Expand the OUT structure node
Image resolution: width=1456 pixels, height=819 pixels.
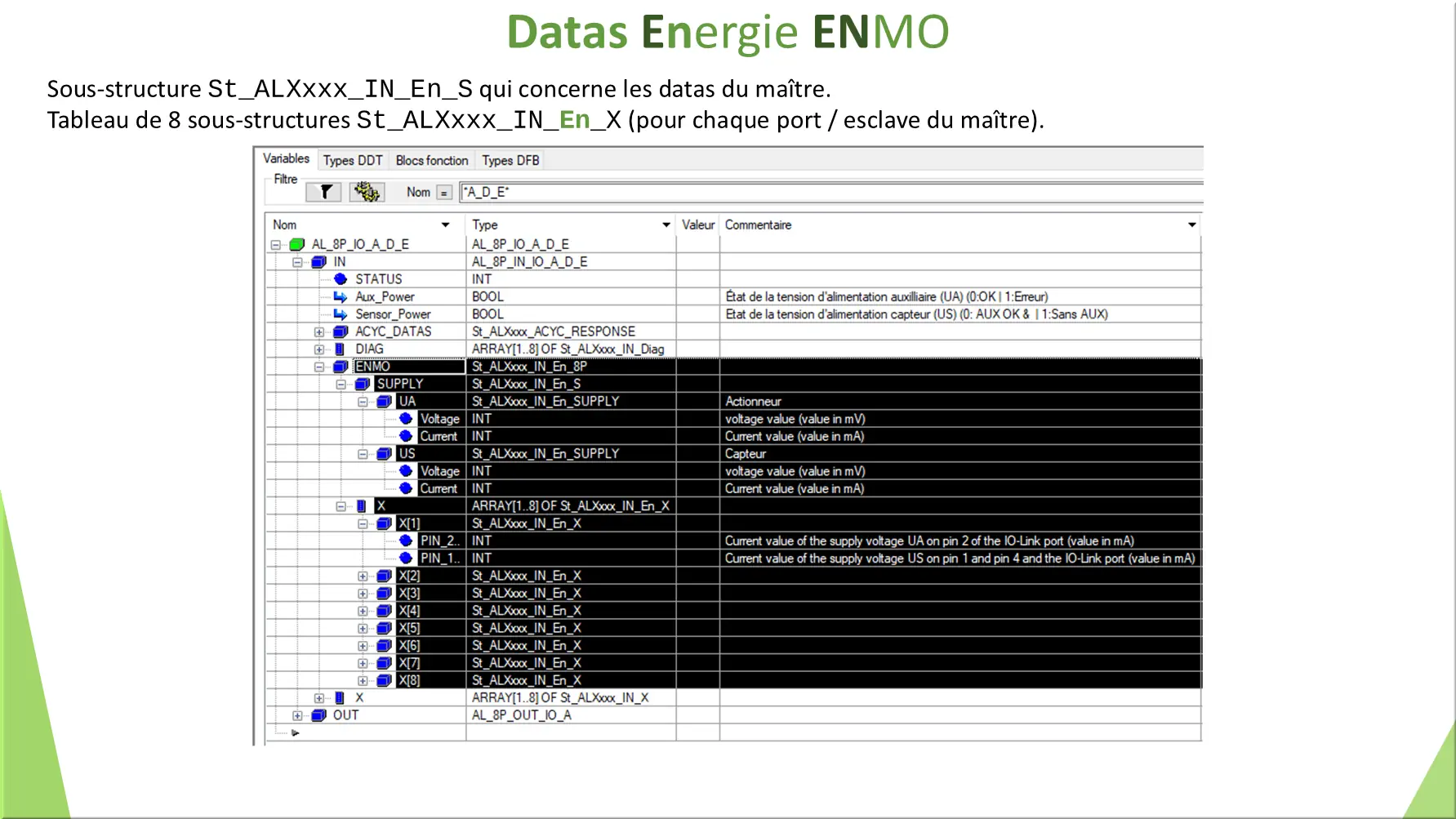pos(297,716)
